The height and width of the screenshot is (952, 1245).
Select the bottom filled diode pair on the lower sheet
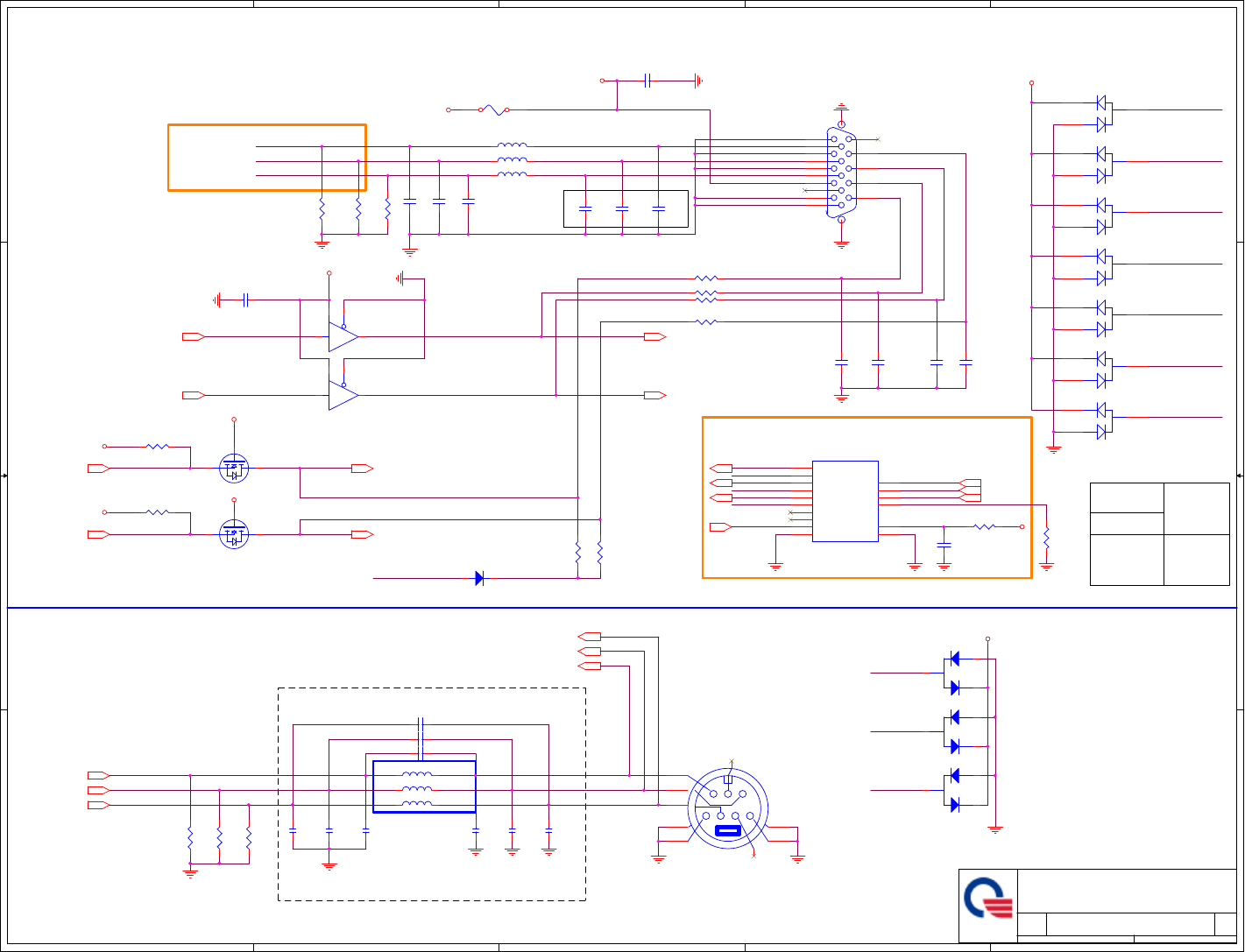951,790
